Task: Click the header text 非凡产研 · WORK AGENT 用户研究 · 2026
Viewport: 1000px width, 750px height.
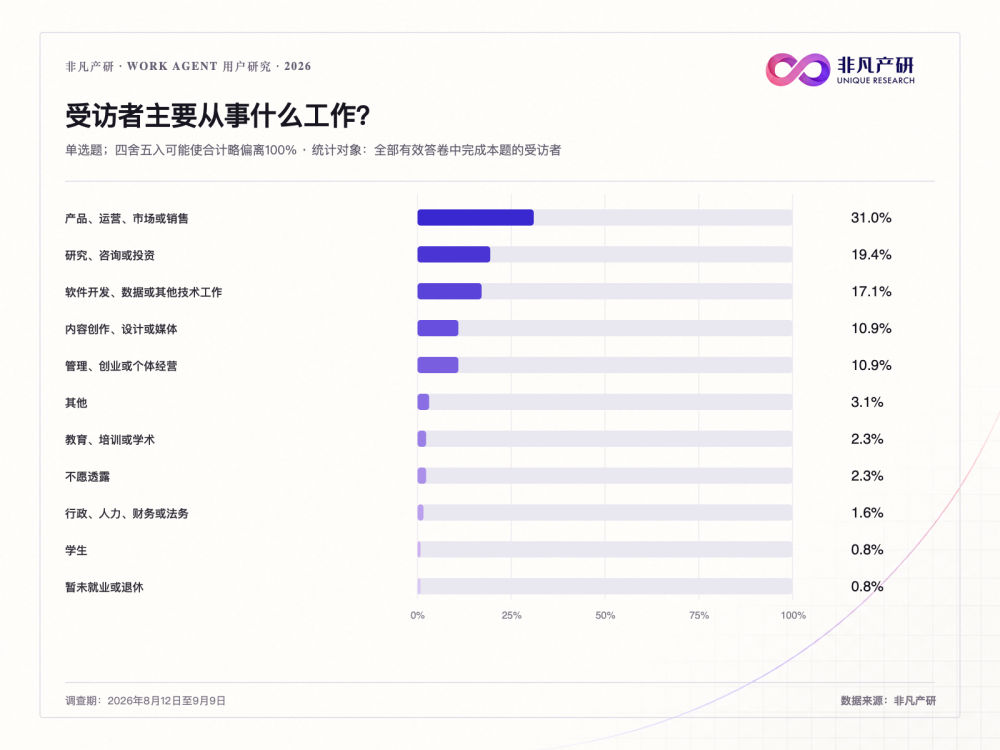Action: pos(188,66)
